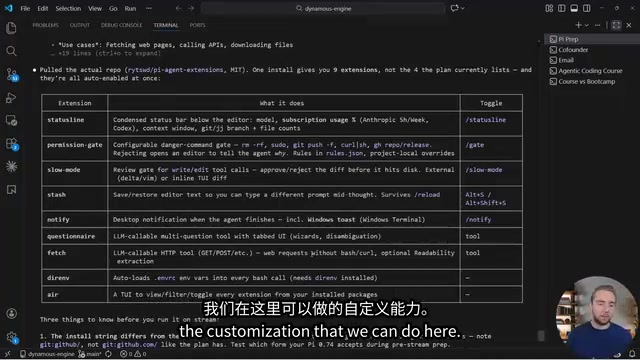Click the 'Alt+S / Alt+Shift+S' toggle cell
This screenshot has width=640, height=360.
pyautogui.click(x=491, y=198)
